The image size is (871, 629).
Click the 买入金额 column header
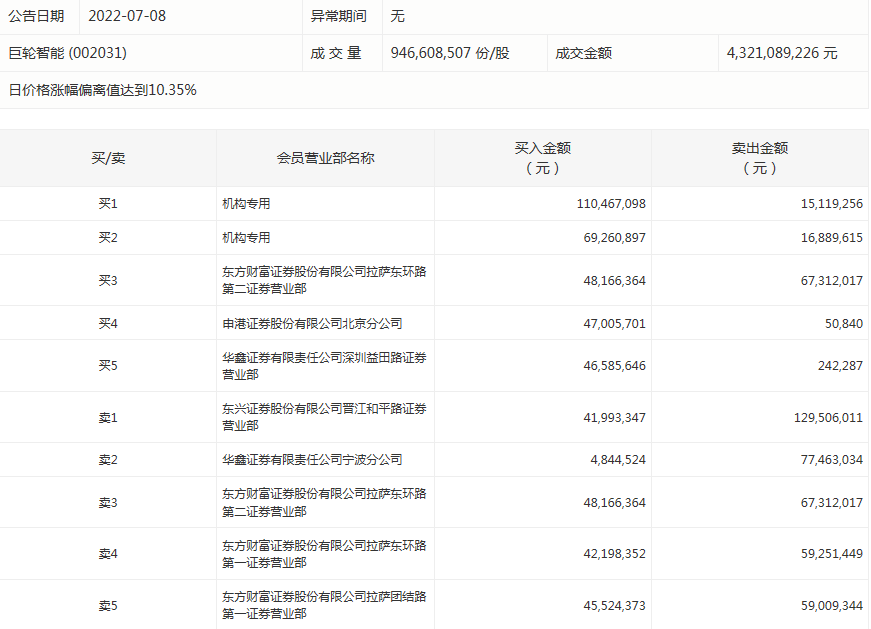coord(542,158)
